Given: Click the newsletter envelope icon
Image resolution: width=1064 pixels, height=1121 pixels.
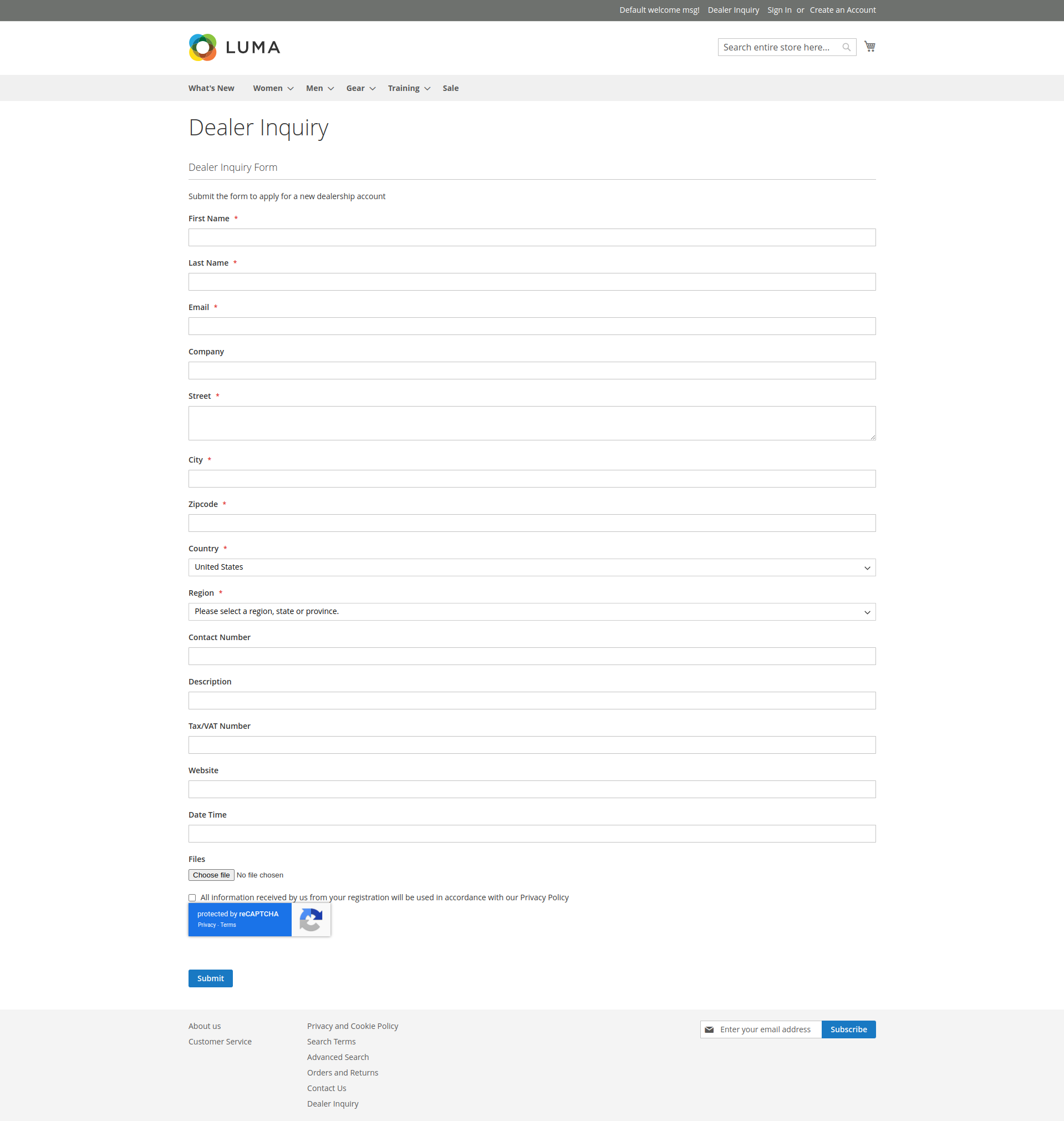Looking at the screenshot, I should (709, 1029).
